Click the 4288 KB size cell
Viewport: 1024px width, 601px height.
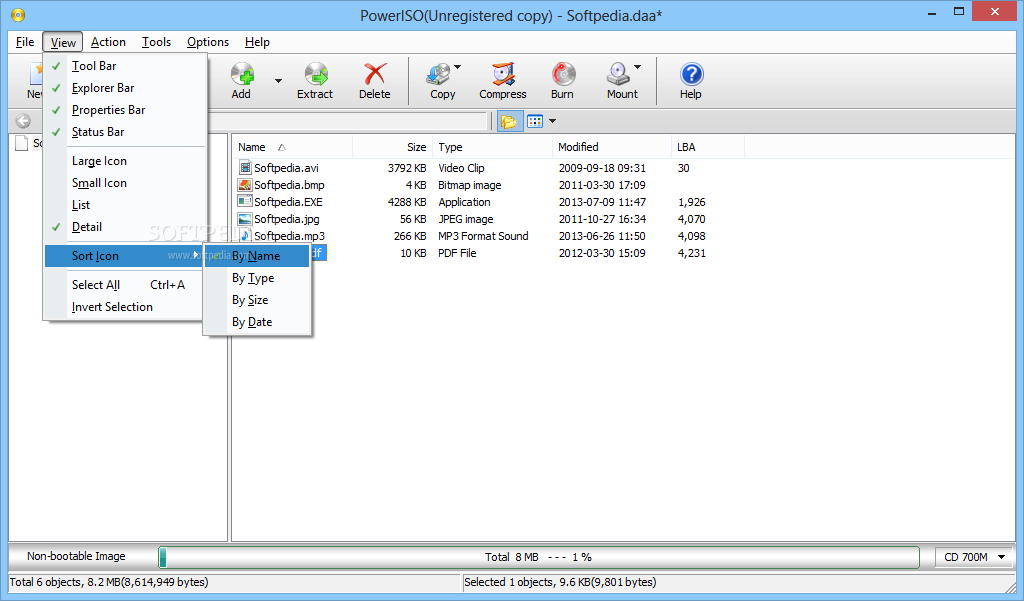pyautogui.click(x=407, y=202)
